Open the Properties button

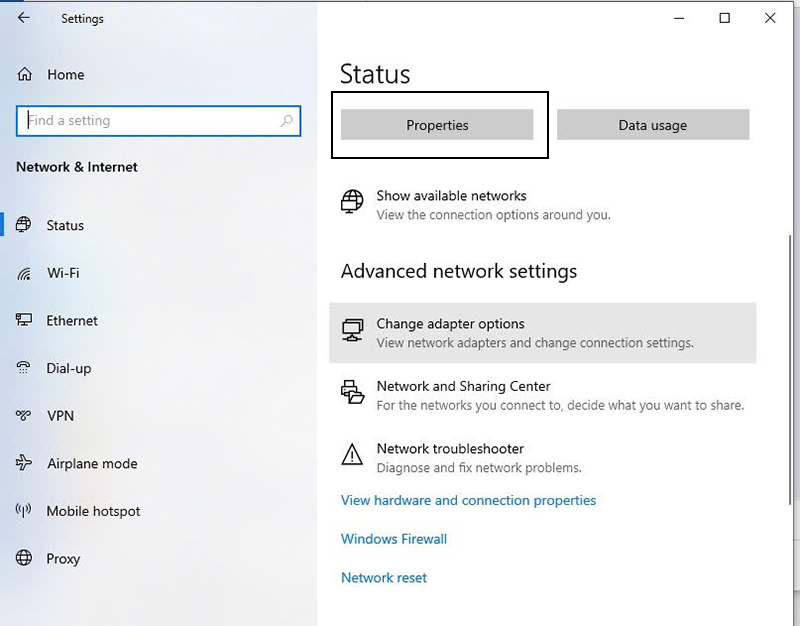437,125
